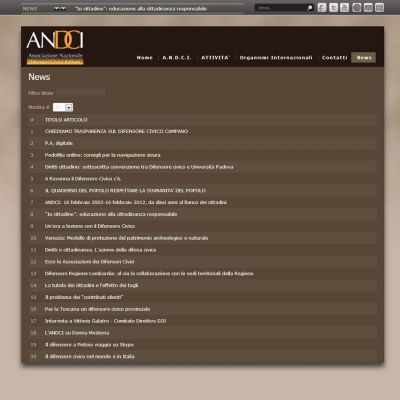This screenshot has height=400, width=400.
Task: Open 'Pedofilia online' article link
Action: (102, 155)
